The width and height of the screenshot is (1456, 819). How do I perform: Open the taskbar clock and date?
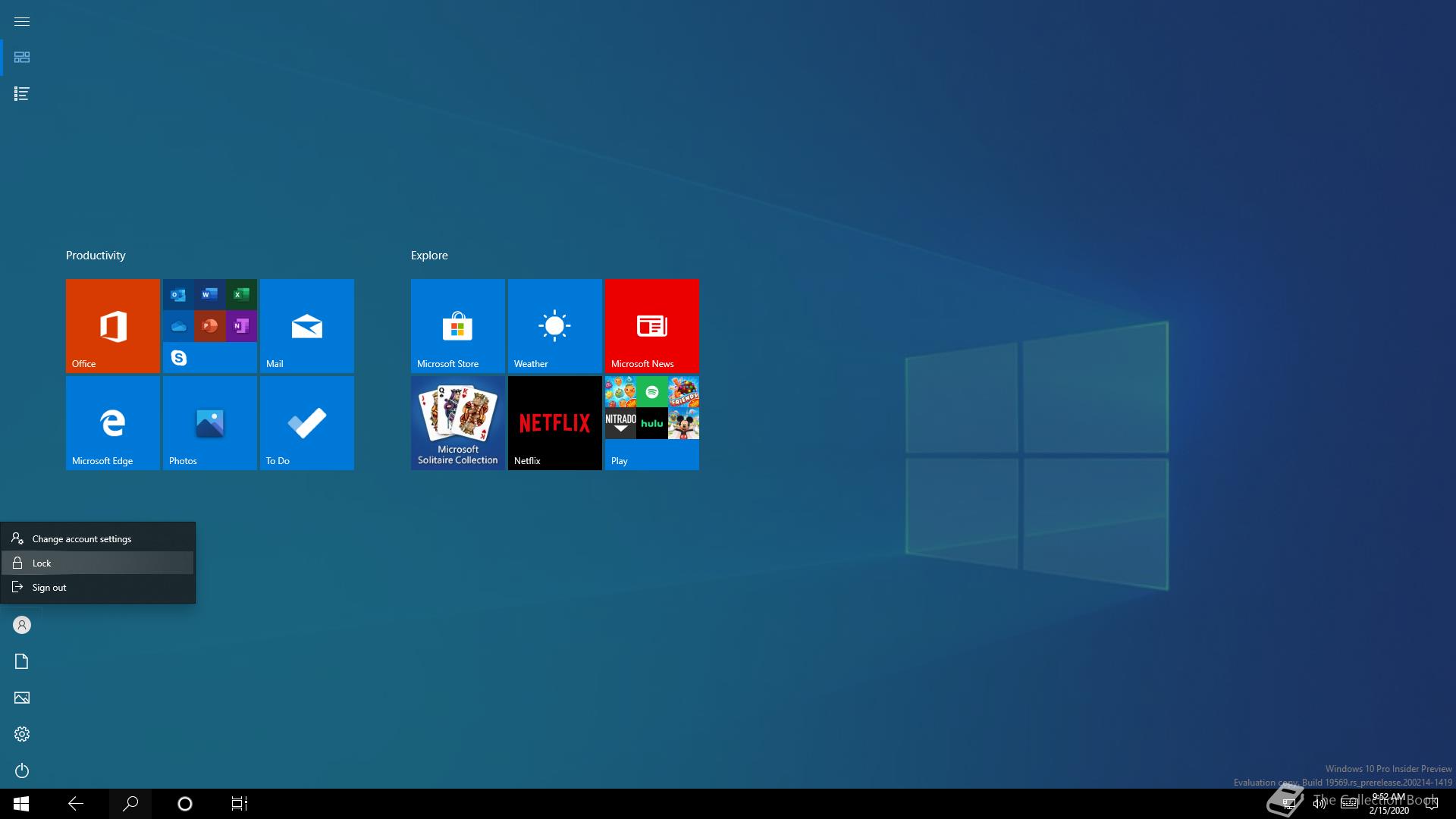click(x=1389, y=804)
